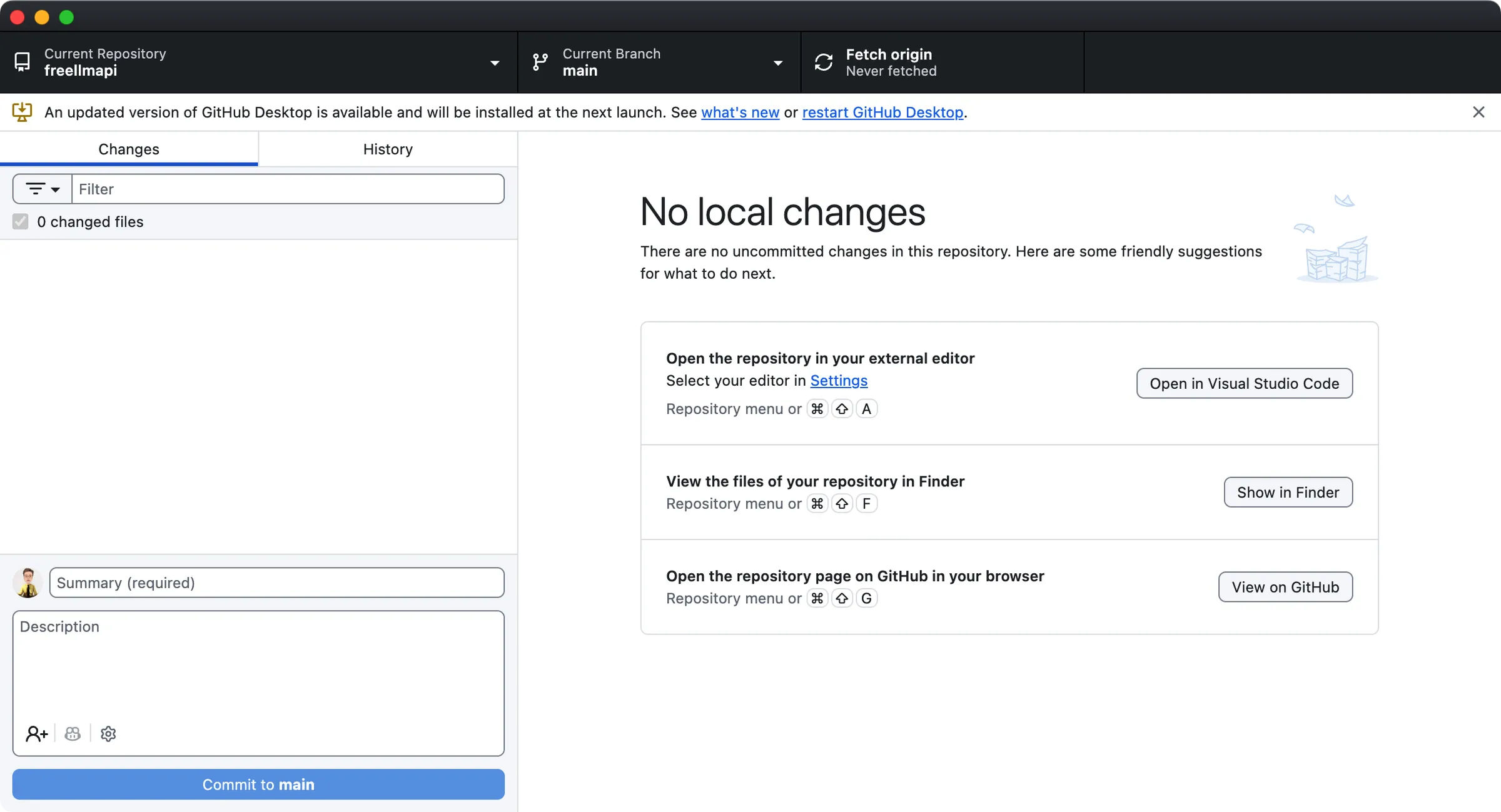Image resolution: width=1501 pixels, height=812 pixels.
Task: Click the add co-authors icon
Action: (x=36, y=733)
